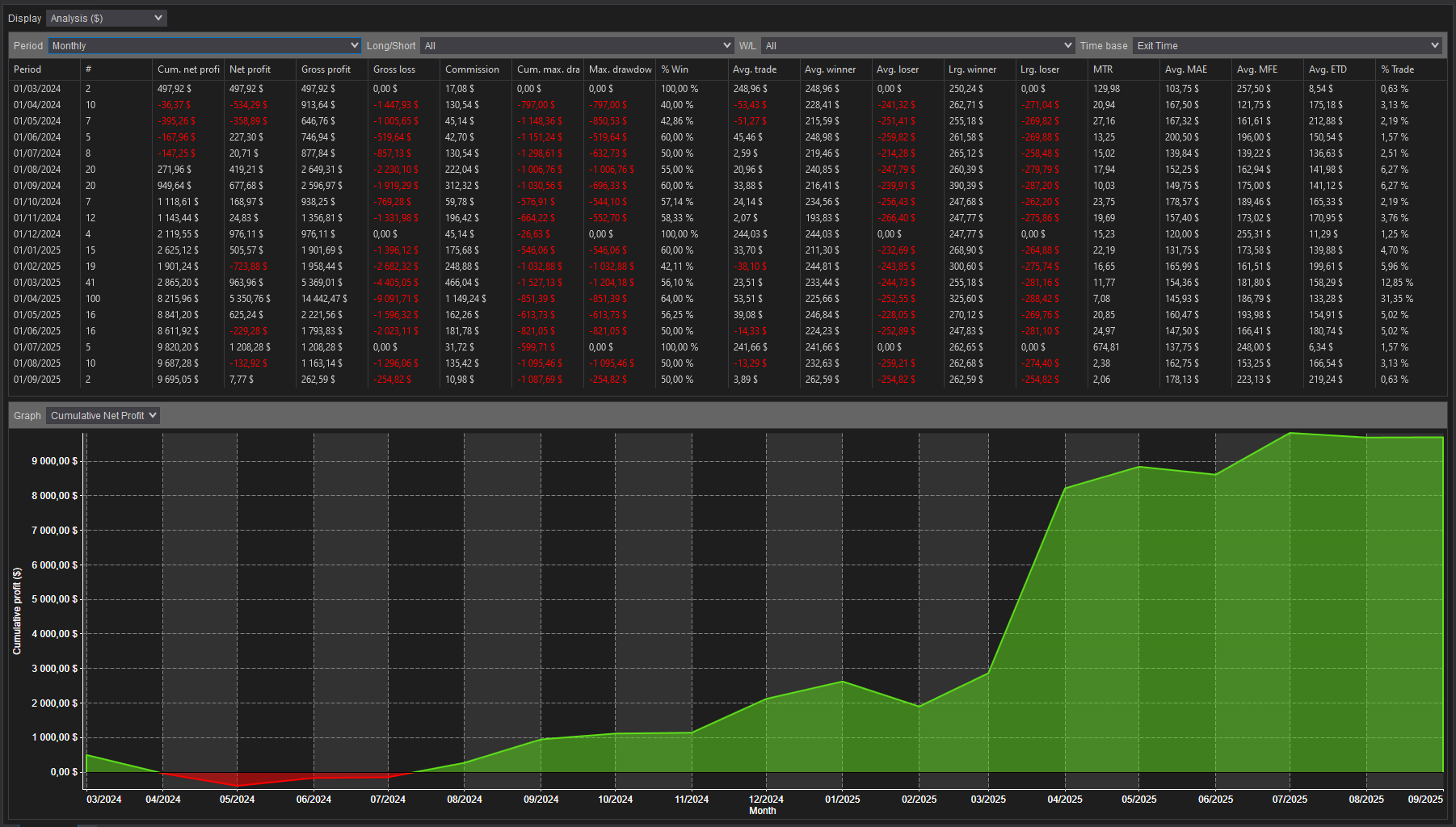Open the Period Monthly dropdown
This screenshot has height=827, width=1456.
click(204, 45)
